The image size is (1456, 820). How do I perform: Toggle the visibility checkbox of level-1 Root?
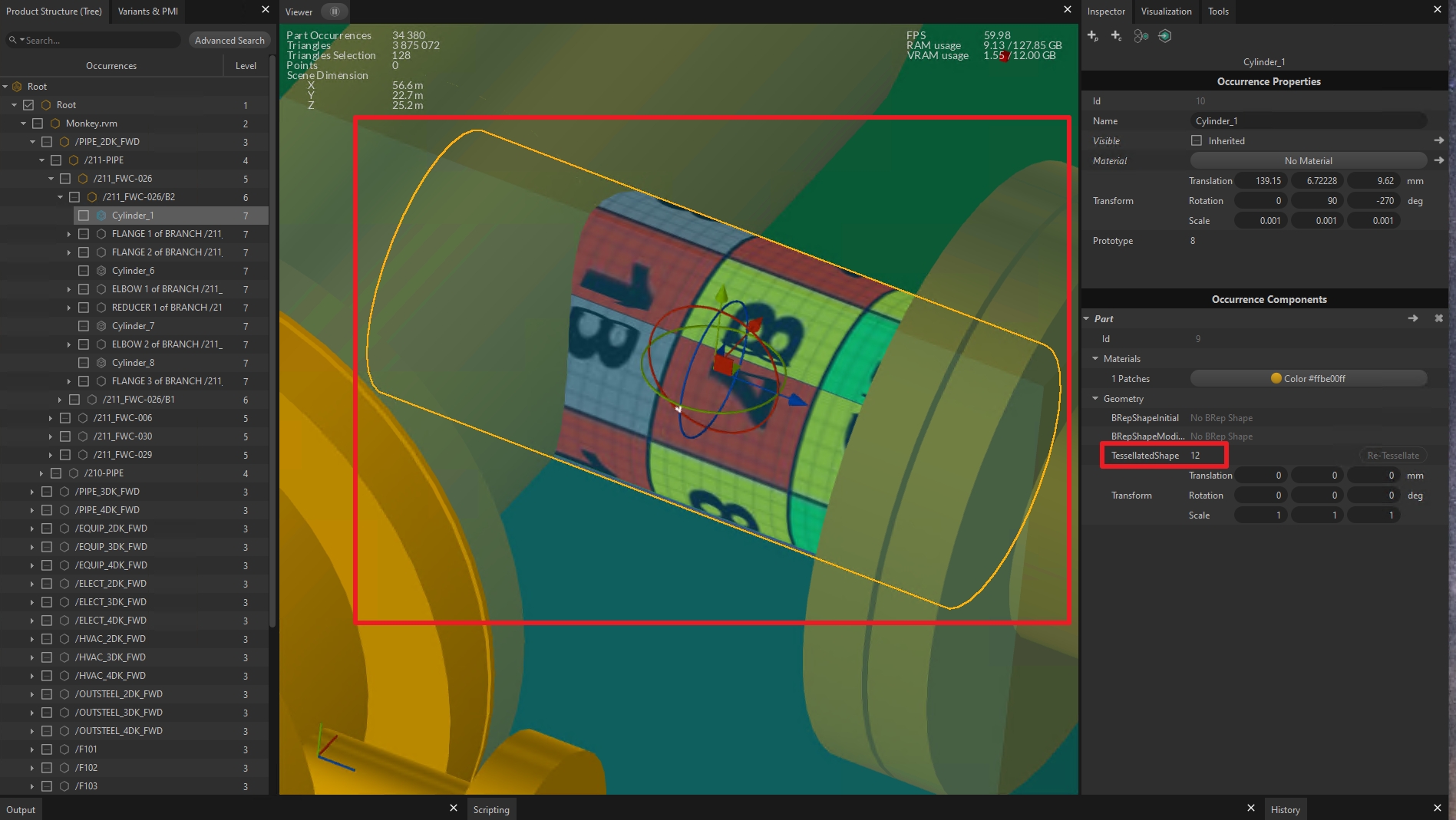(28, 105)
